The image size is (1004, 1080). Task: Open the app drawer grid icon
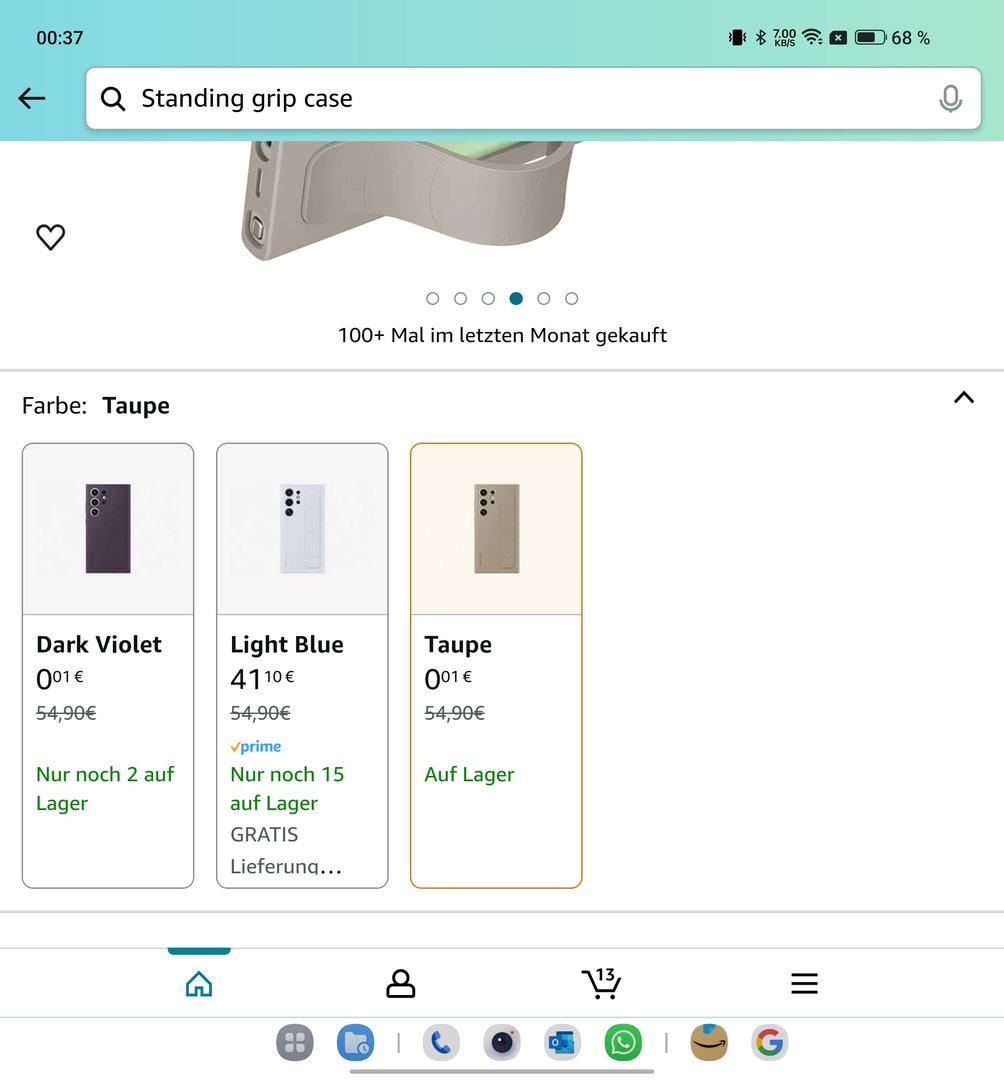pos(294,1043)
